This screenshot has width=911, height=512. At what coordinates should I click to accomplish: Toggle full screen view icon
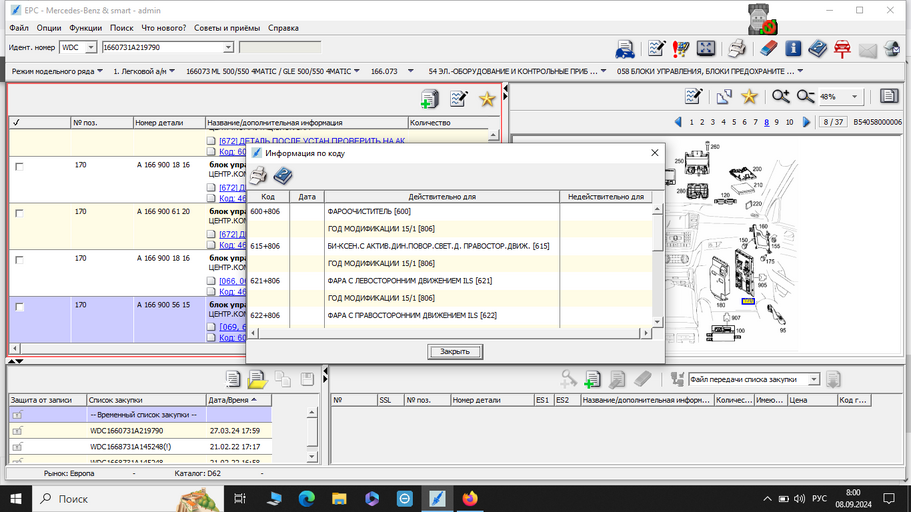coord(706,49)
